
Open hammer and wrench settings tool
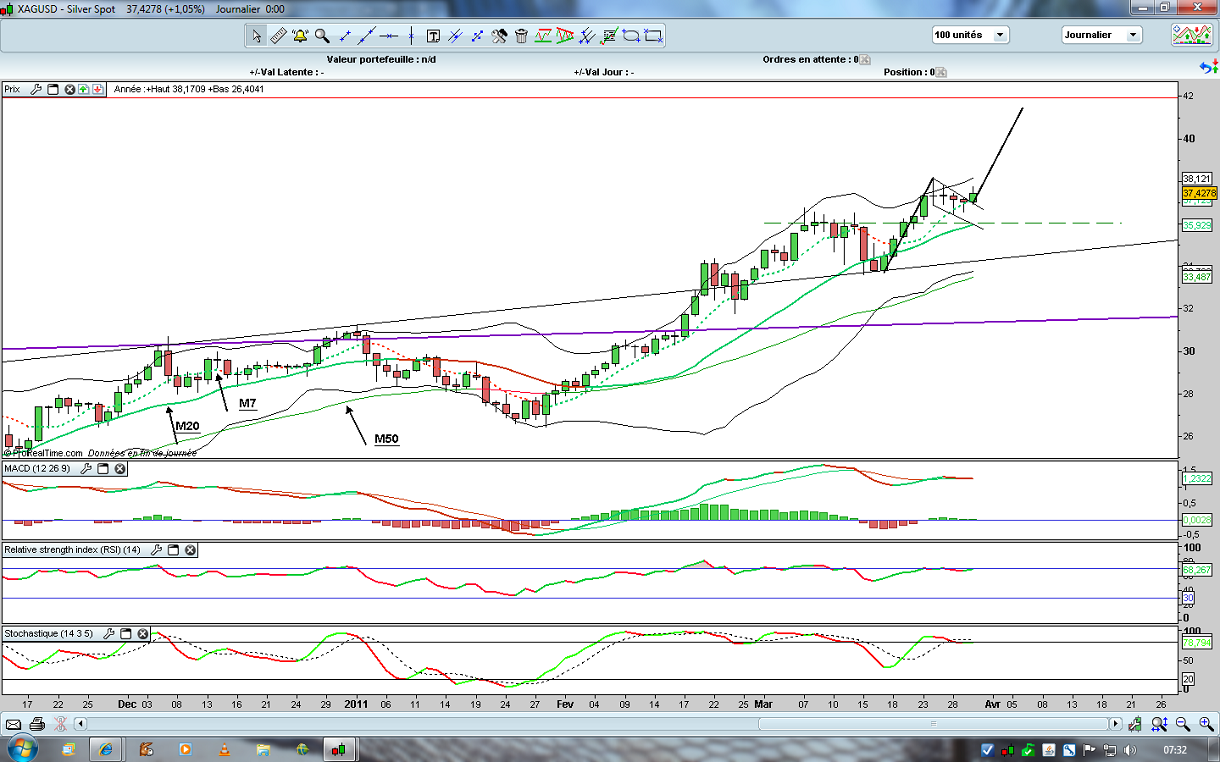tap(499, 36)
